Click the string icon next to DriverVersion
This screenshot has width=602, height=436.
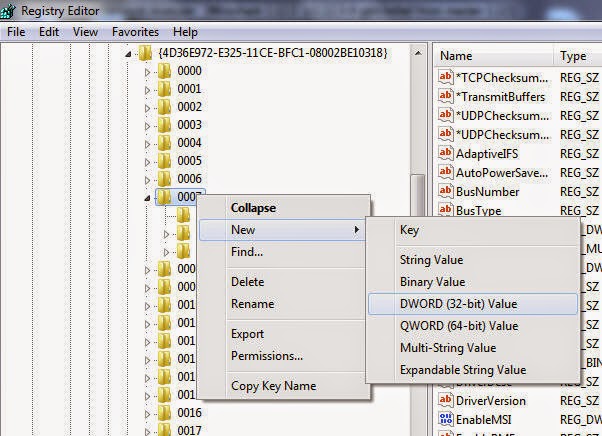445,400
